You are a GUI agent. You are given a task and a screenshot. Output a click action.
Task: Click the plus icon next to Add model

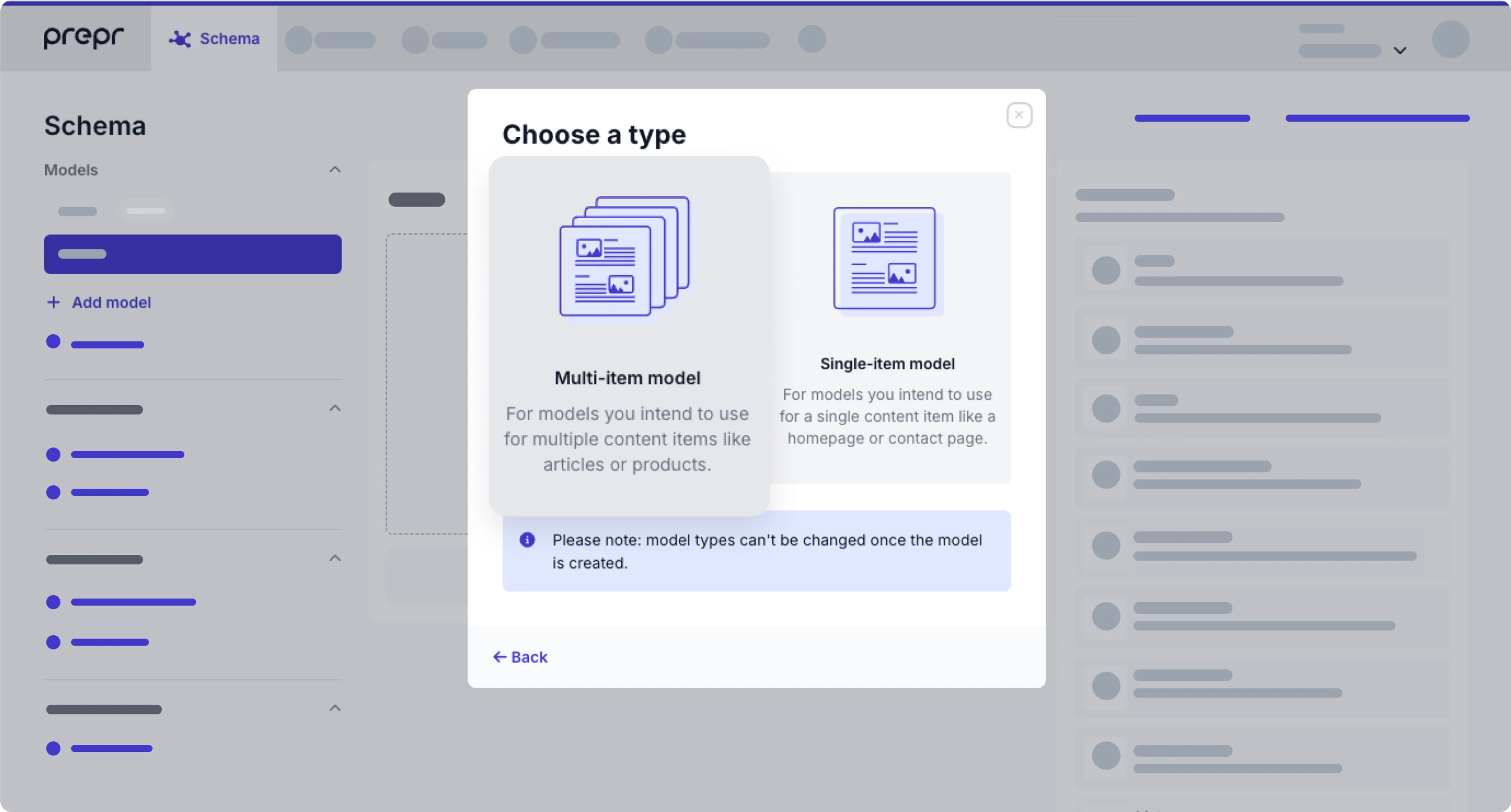pyautogui.click(x=54, y=302)
